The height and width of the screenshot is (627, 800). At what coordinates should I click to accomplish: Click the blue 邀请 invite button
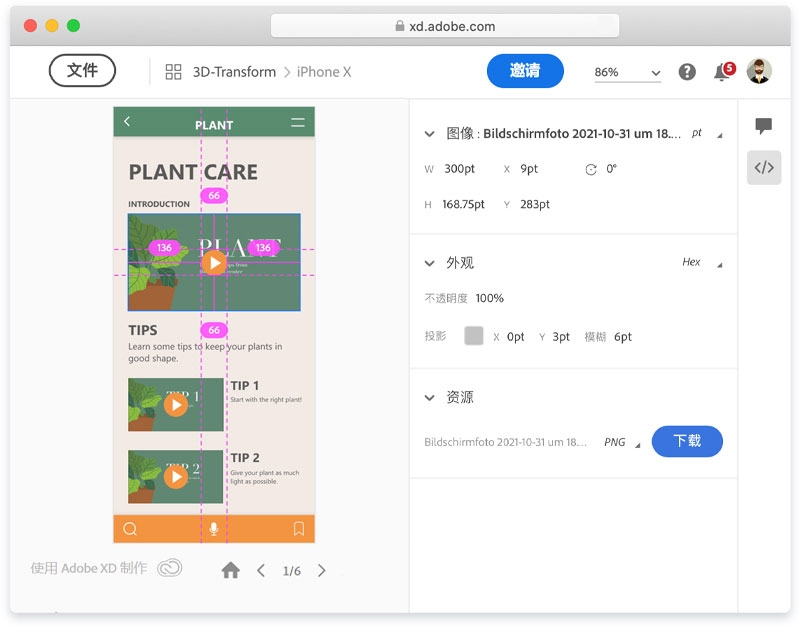(x=525, y=70)
